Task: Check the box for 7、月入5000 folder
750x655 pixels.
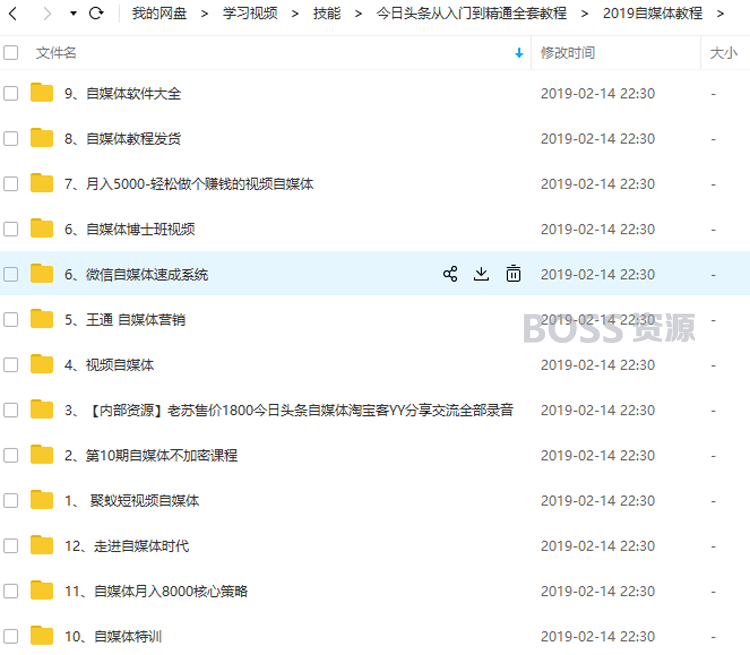Action: pyautogui.click(x=11, y=184)
